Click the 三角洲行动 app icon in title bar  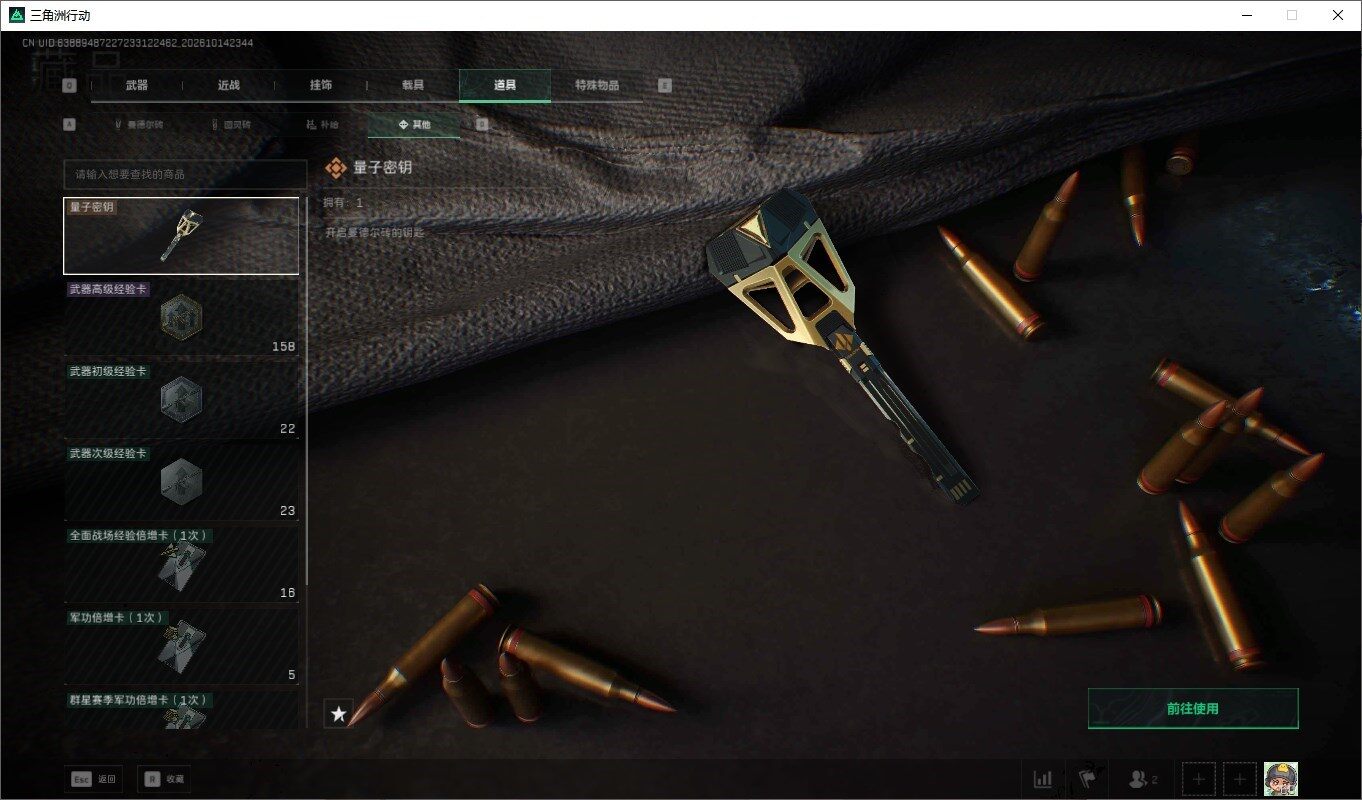(15, 15)
